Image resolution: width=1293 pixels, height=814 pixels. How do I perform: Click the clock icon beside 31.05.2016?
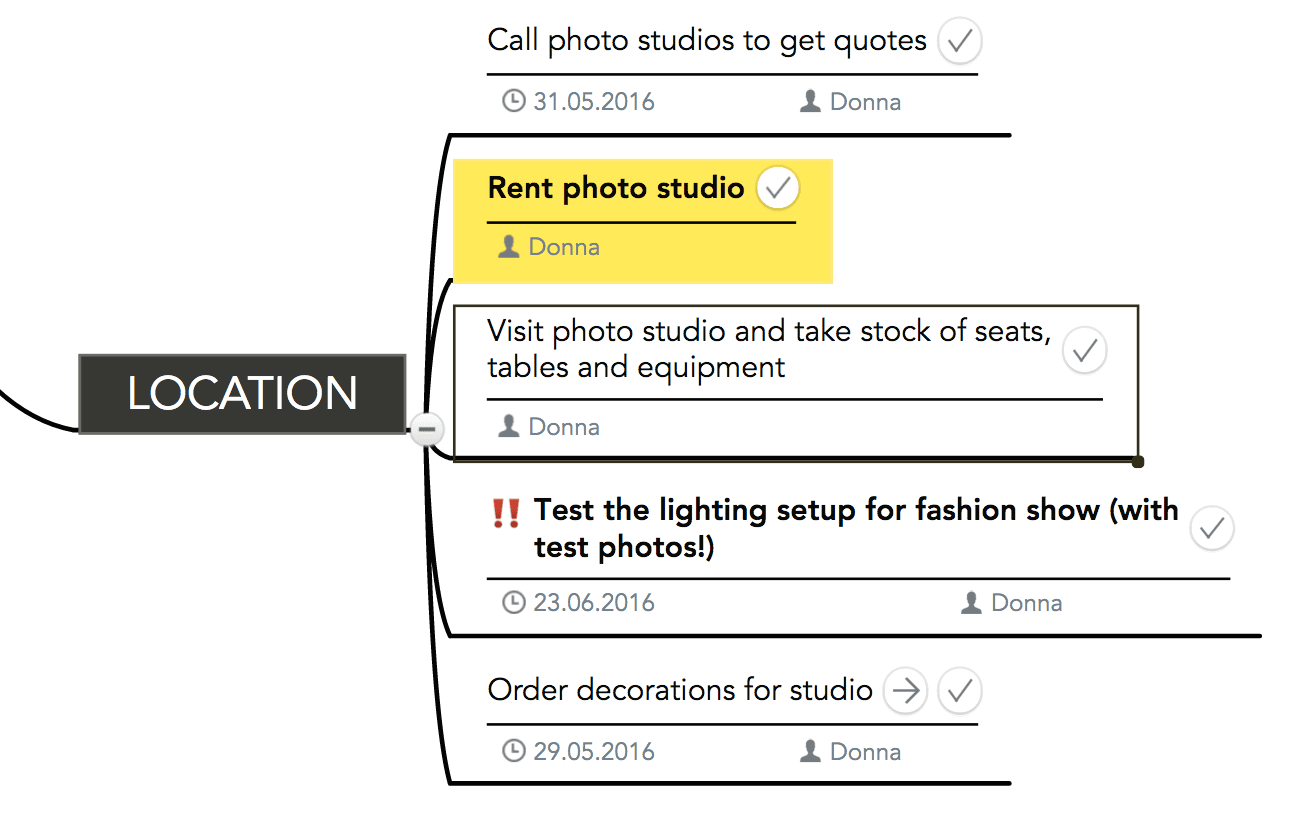[513, 101]
